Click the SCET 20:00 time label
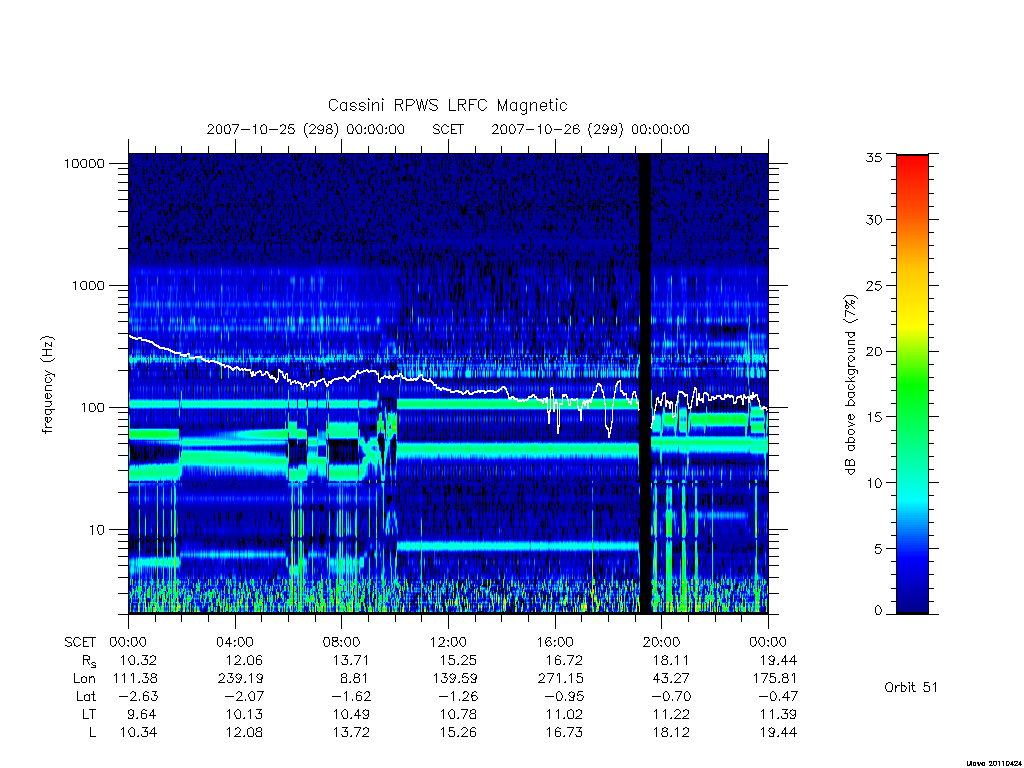 [662, 642]
